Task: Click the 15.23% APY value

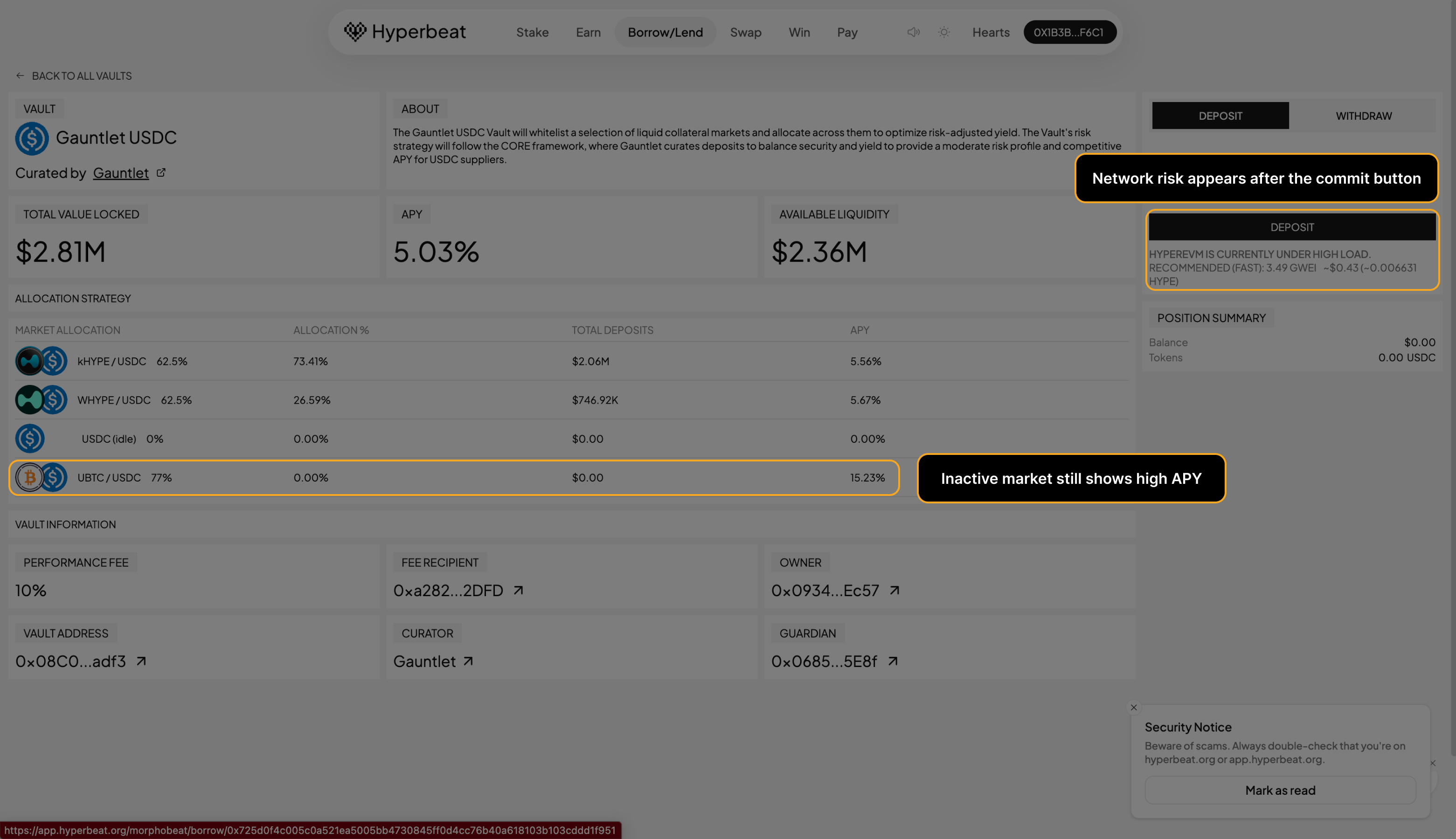Action: coord(867,477)
